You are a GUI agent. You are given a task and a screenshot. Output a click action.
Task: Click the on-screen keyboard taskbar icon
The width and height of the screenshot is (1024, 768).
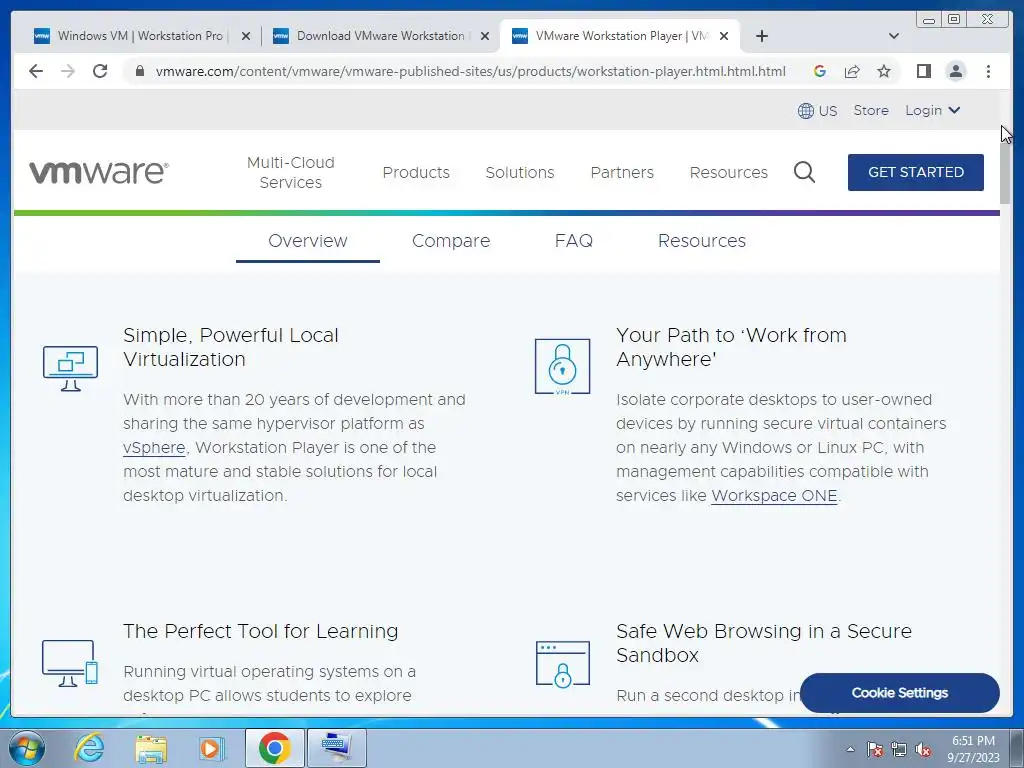(x=336, y=748)
